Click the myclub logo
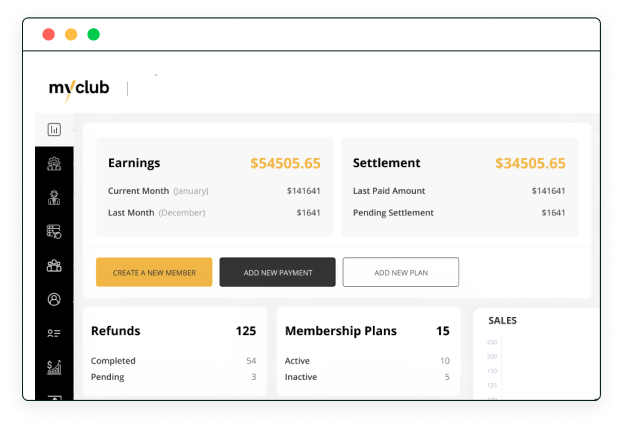This screenshot has height=427, width=623. pyautogui.click(x=79, y=89)
